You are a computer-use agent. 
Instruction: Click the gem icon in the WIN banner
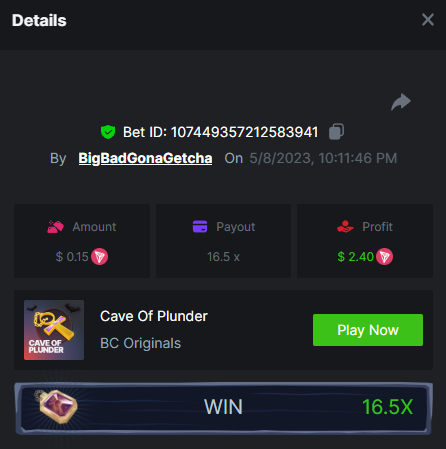[x=58, y=407]
